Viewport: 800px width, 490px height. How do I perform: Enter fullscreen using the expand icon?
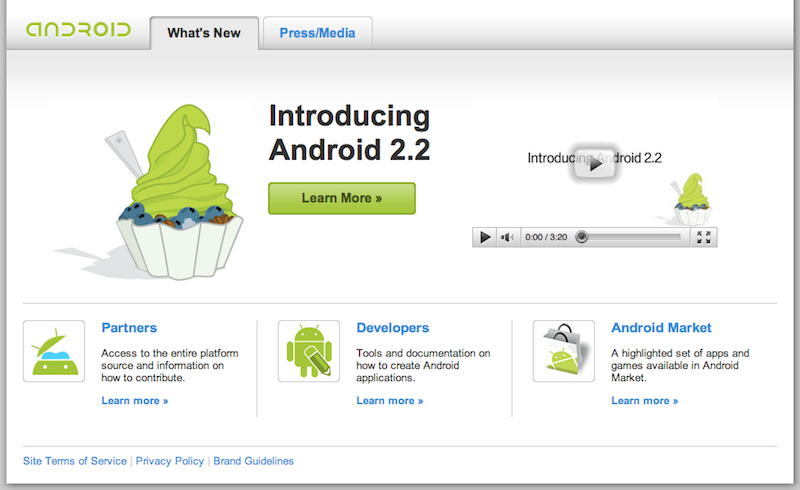[704, 237]
